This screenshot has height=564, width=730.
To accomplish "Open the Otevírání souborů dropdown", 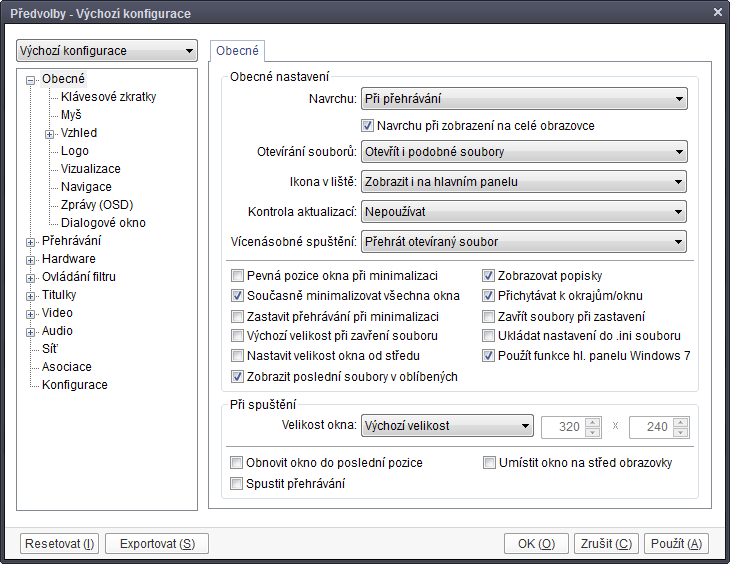I will coord(523,152).
